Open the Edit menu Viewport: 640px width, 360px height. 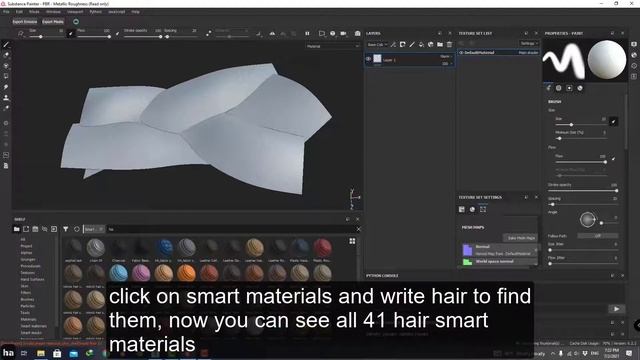tap(19, 12)
